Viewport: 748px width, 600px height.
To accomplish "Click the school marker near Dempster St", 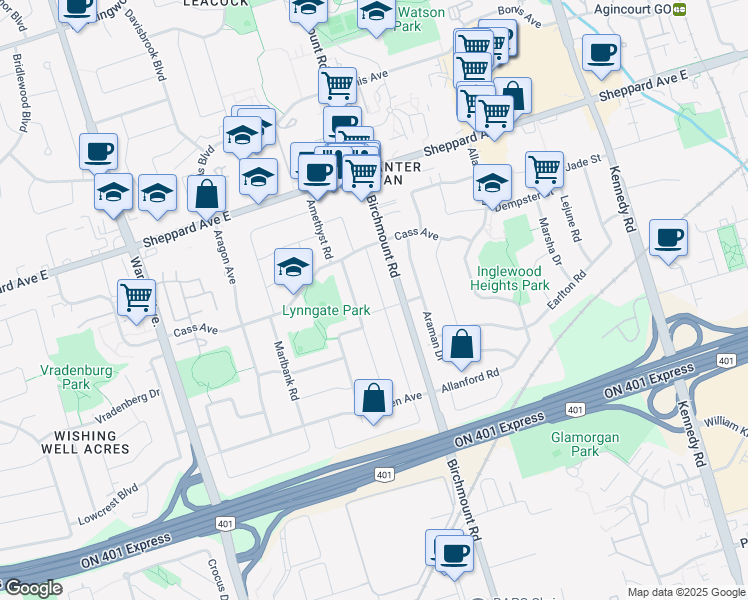I will pyautogui.click(x=492, y=186).
